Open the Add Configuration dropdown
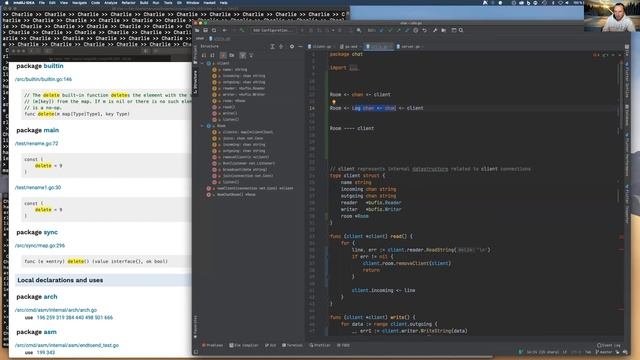640x360 pixels. tap(272, 30)
